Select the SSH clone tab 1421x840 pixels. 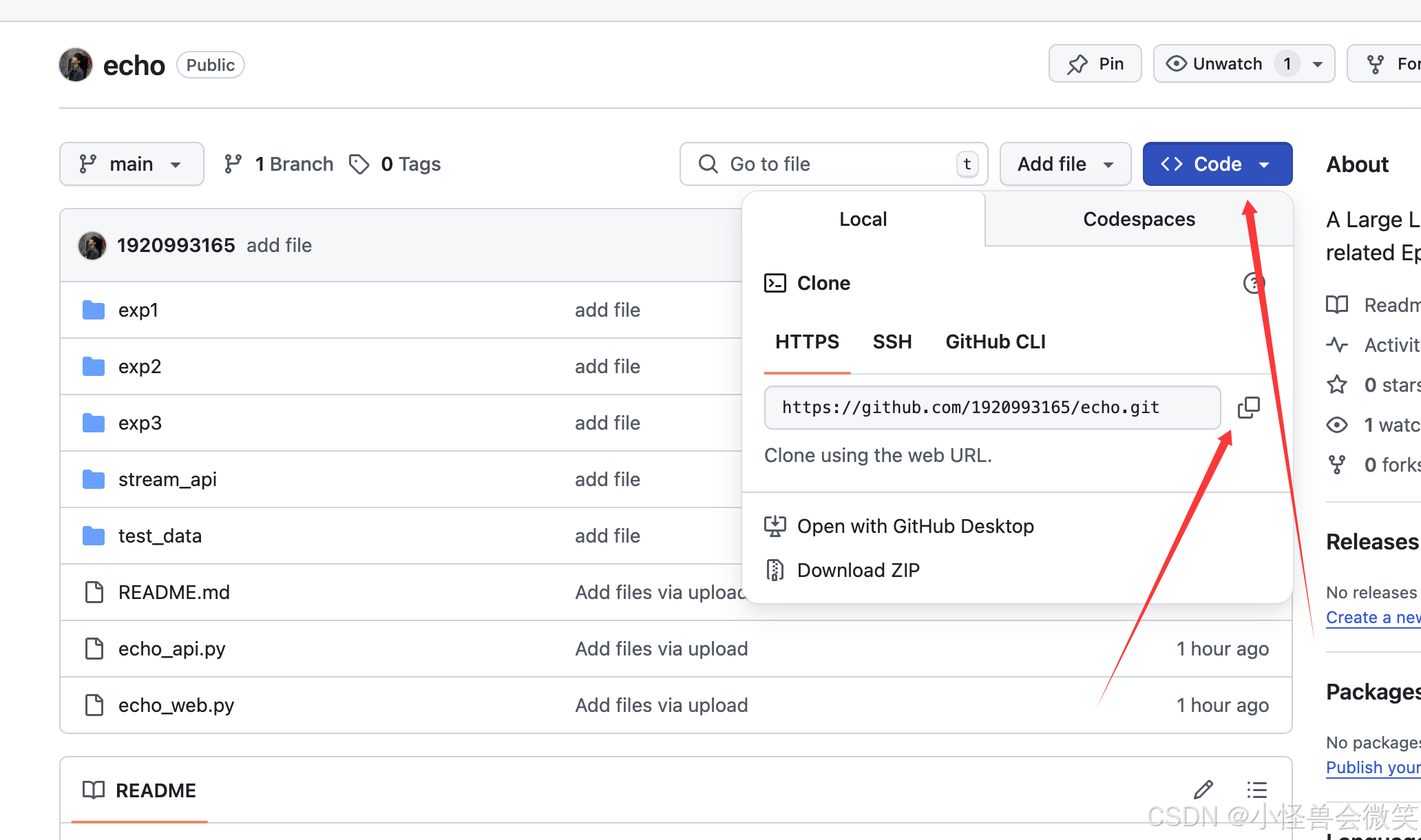(x=892, y=342)
